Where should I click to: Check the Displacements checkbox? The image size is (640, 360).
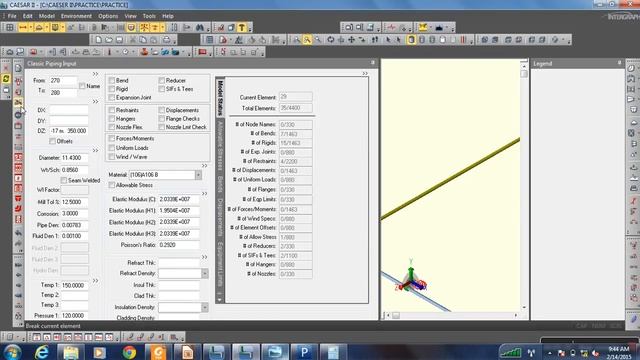point(162,110)
